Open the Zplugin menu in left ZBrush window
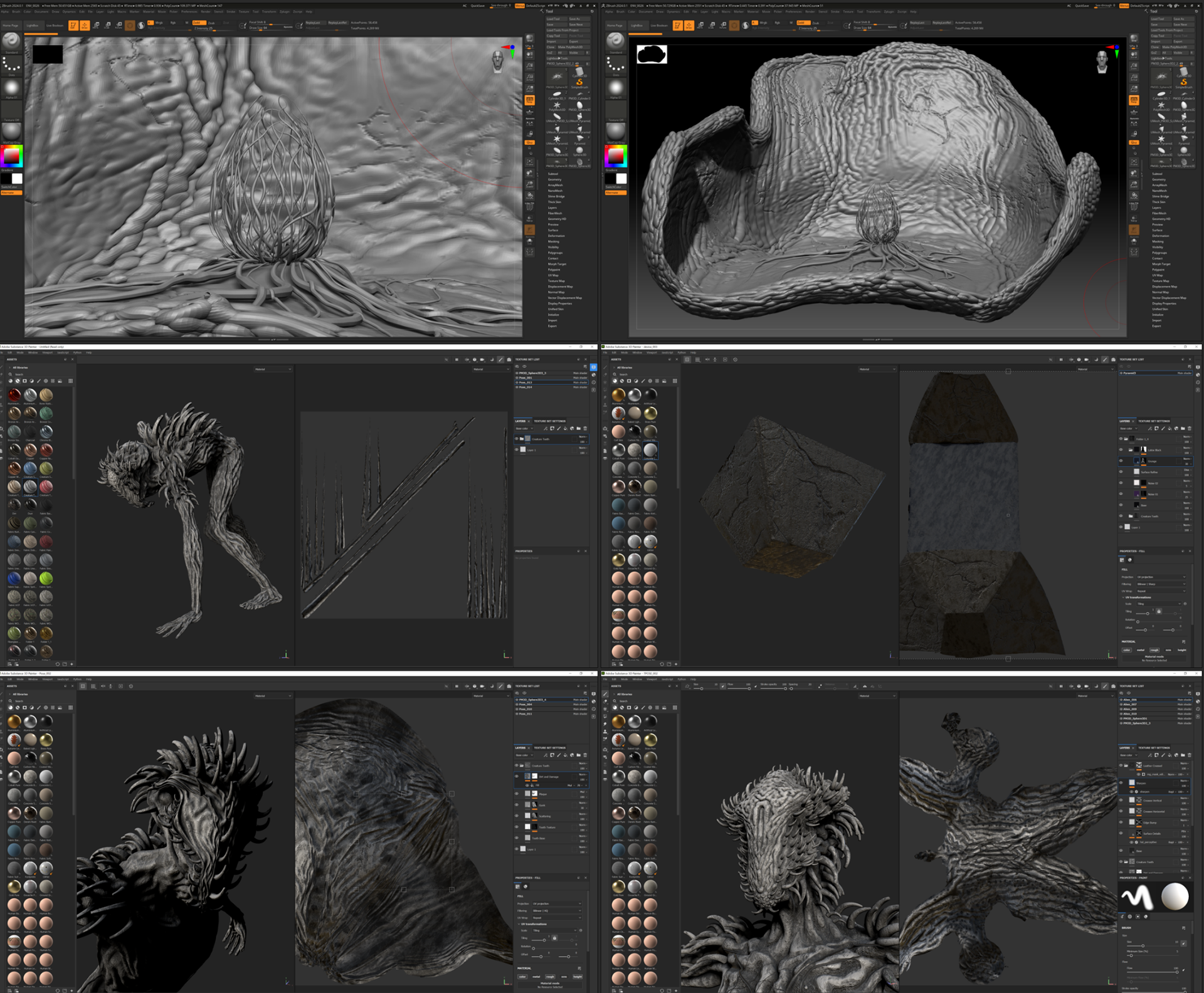1204x993 pixels. [284, 11]
